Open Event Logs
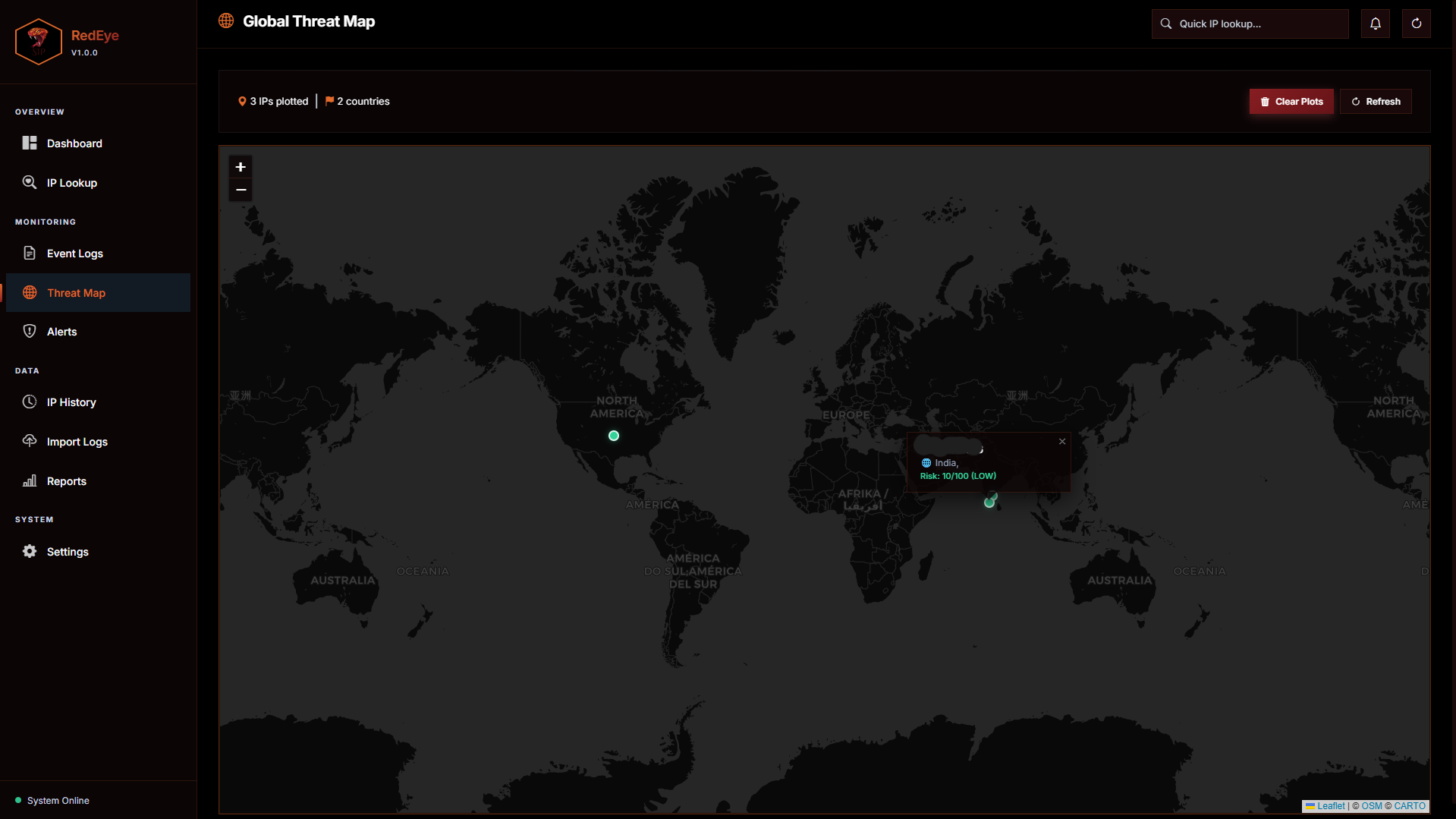The image size is (1456, 819). [98, 254]
